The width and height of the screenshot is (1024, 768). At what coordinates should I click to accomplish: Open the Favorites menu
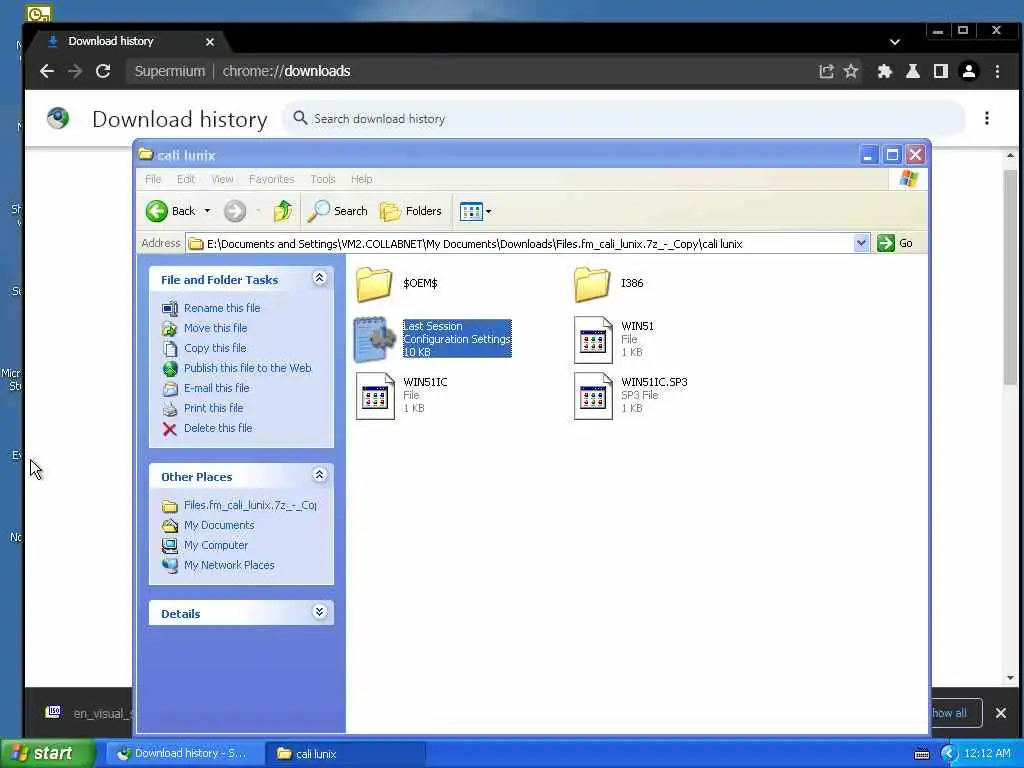pyautogui.click(x=272, y=179)
